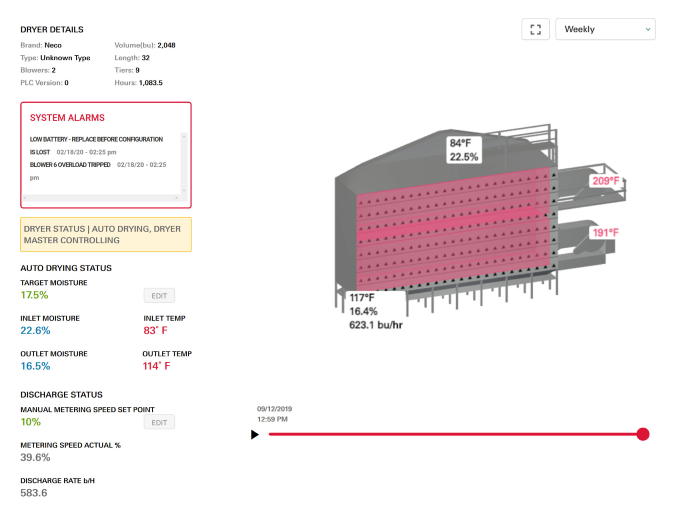Click the 09/12/2019 timeline date label
Image resolution: width=686 pixels, height=517 pixels.
coord(274,409)
